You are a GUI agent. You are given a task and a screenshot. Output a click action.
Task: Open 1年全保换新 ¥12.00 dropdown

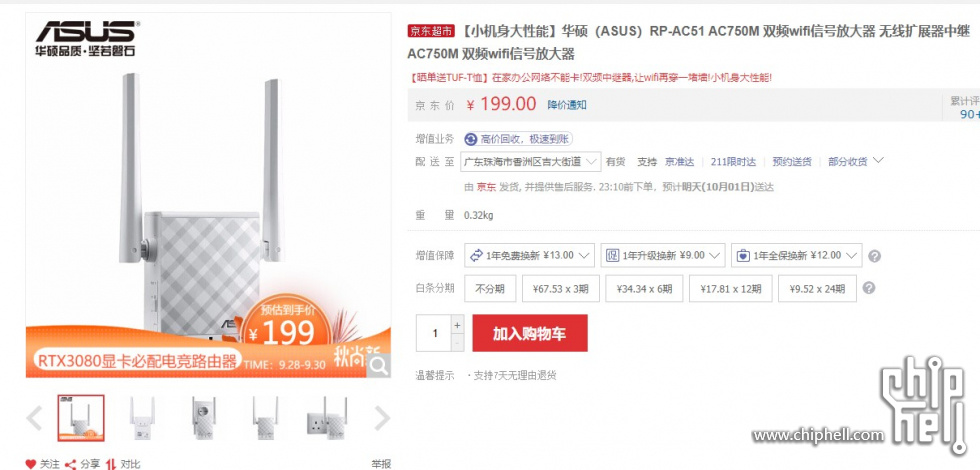point(796,256)
